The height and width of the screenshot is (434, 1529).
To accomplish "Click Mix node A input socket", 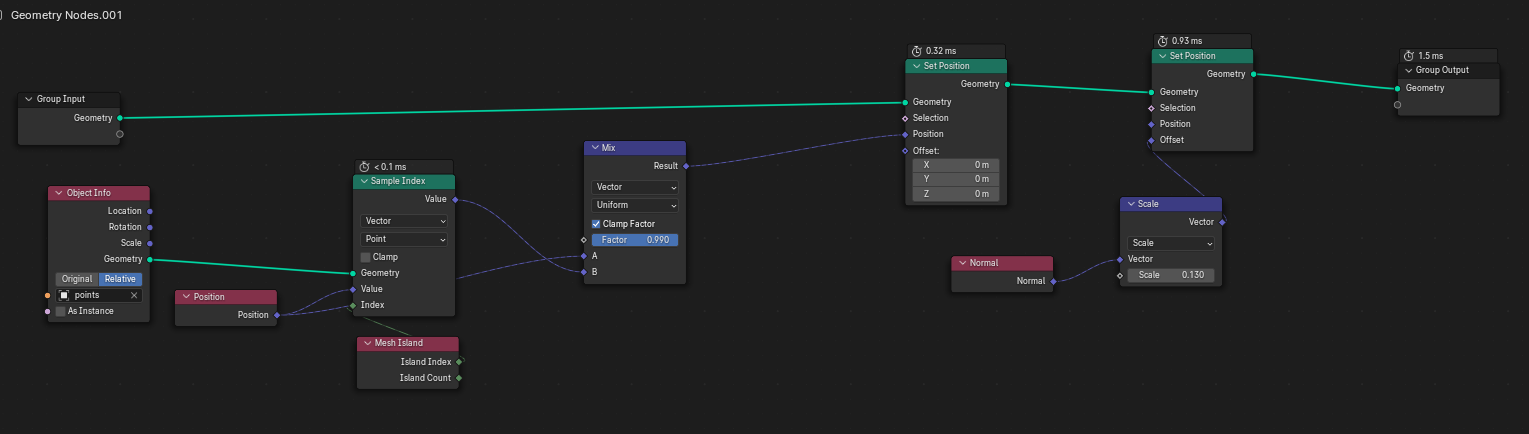I will tap(584, 256).
